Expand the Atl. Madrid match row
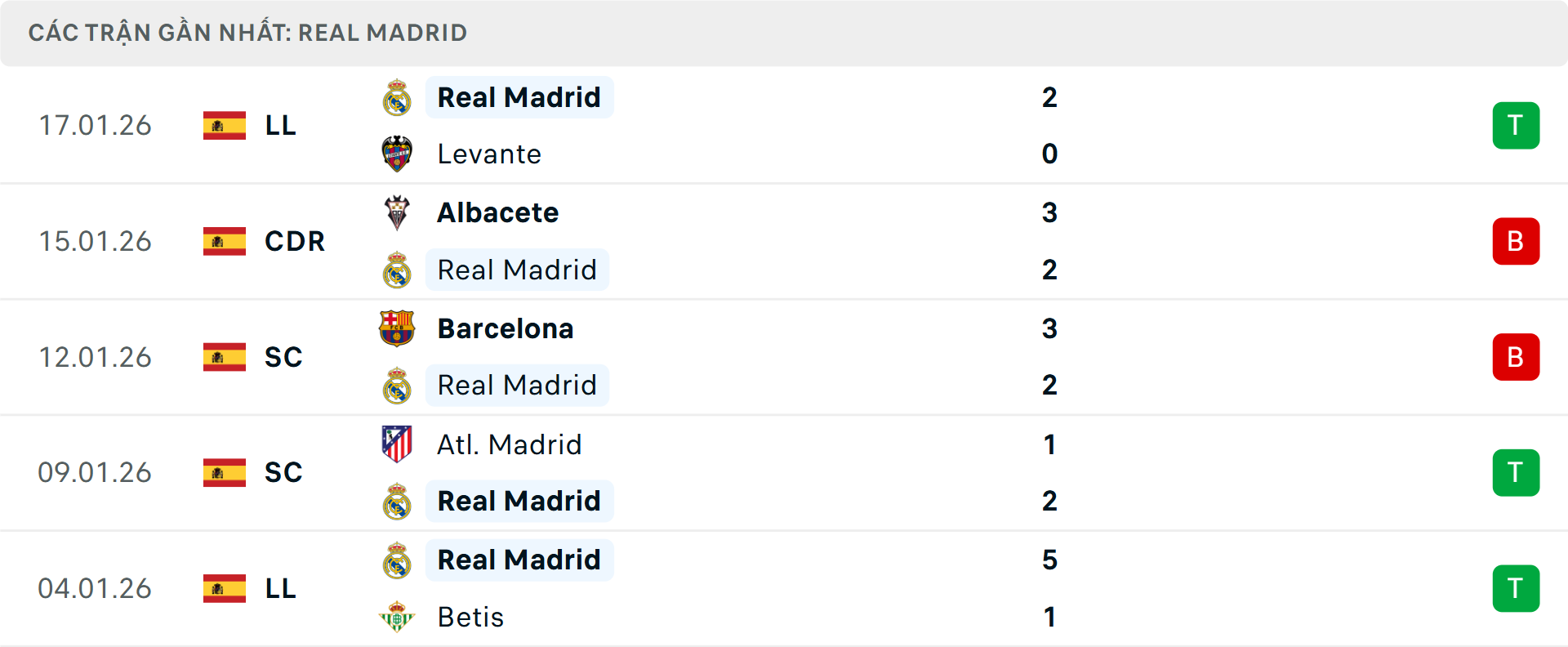 point(784,472)
